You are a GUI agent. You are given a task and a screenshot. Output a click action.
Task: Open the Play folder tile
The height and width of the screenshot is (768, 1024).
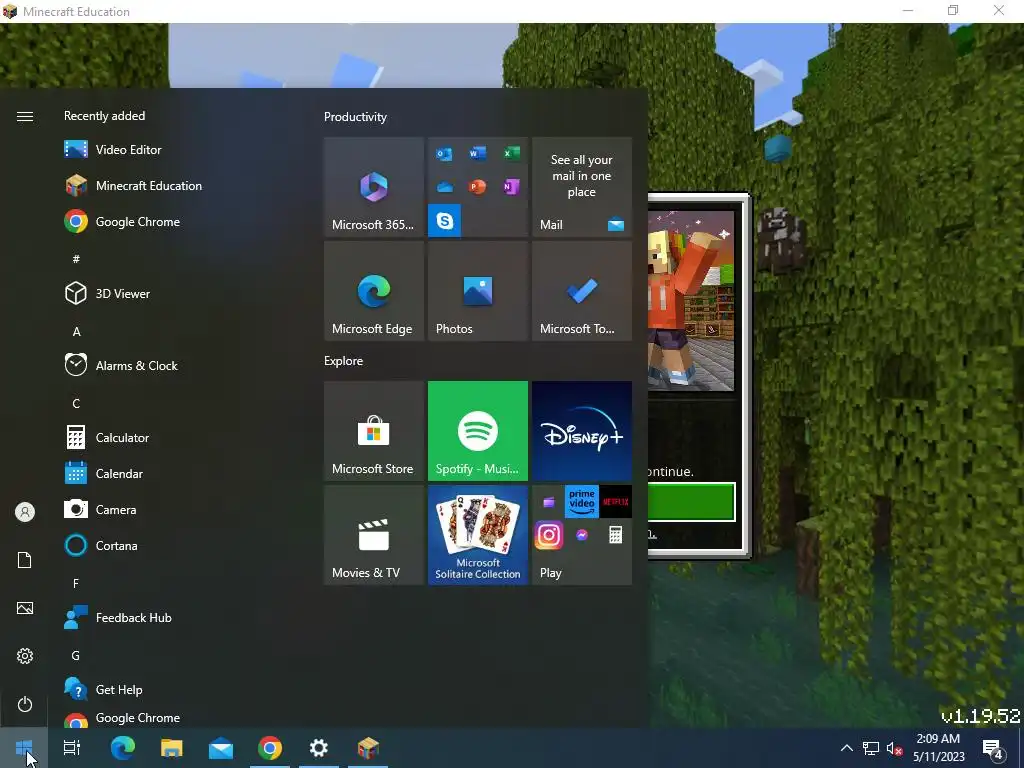pos(582,535)
